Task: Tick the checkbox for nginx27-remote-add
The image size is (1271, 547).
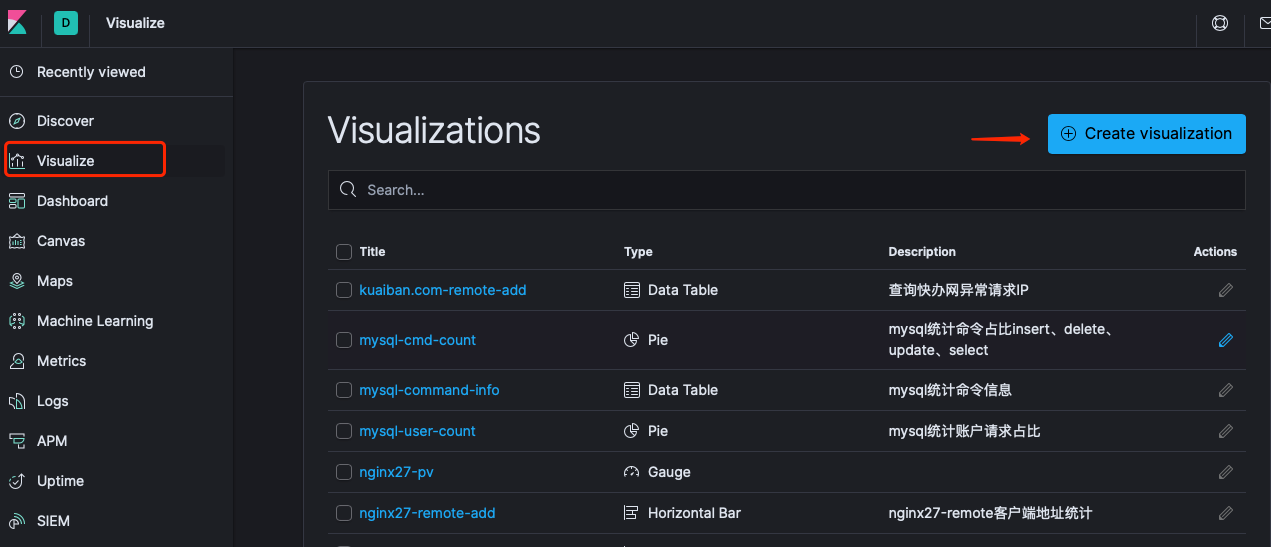Action: (344, 513)
